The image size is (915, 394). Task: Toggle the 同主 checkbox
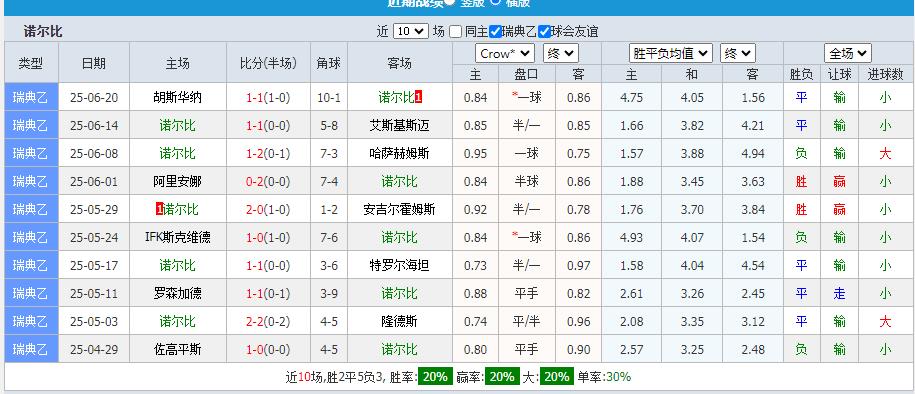tap(456, 32)
